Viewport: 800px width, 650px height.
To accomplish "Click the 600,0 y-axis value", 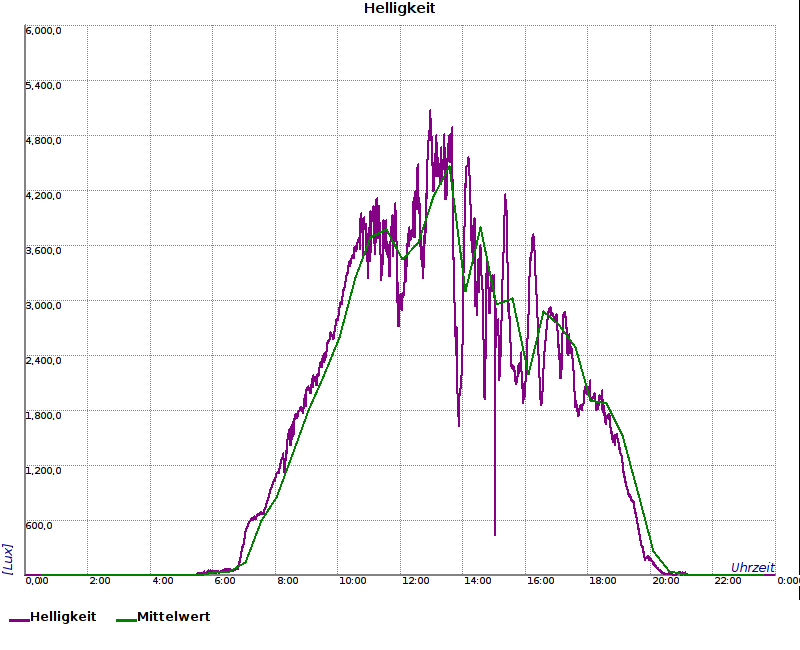I will coord(39,526).
